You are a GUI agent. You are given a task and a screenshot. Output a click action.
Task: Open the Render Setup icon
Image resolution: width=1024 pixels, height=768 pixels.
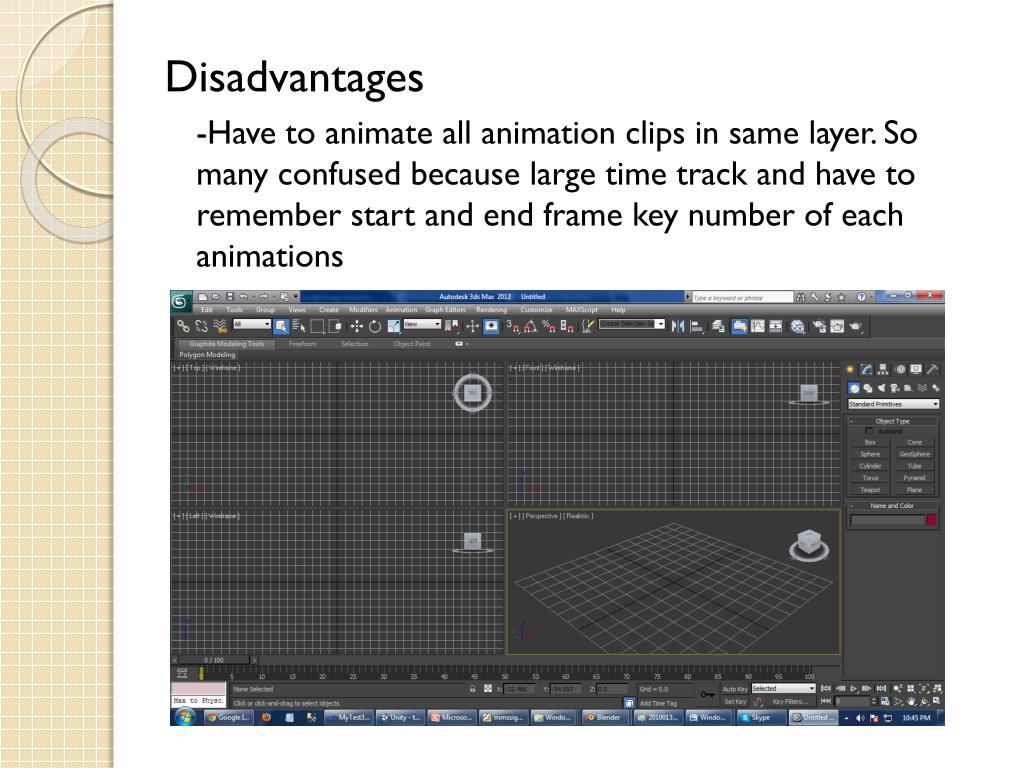click(819, 325)
